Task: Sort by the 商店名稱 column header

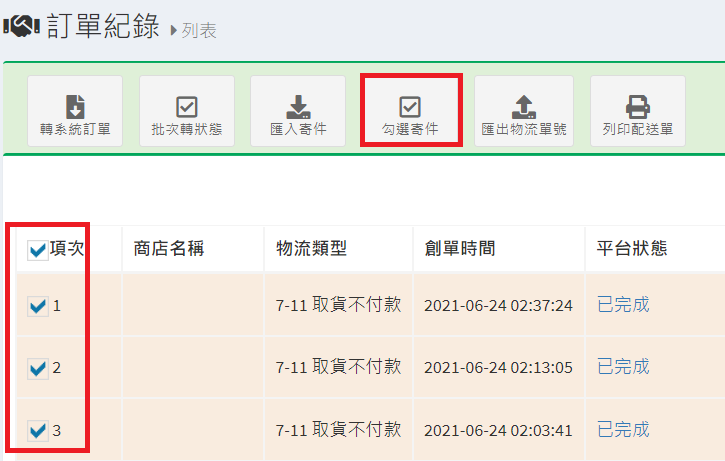Action: 169,248
